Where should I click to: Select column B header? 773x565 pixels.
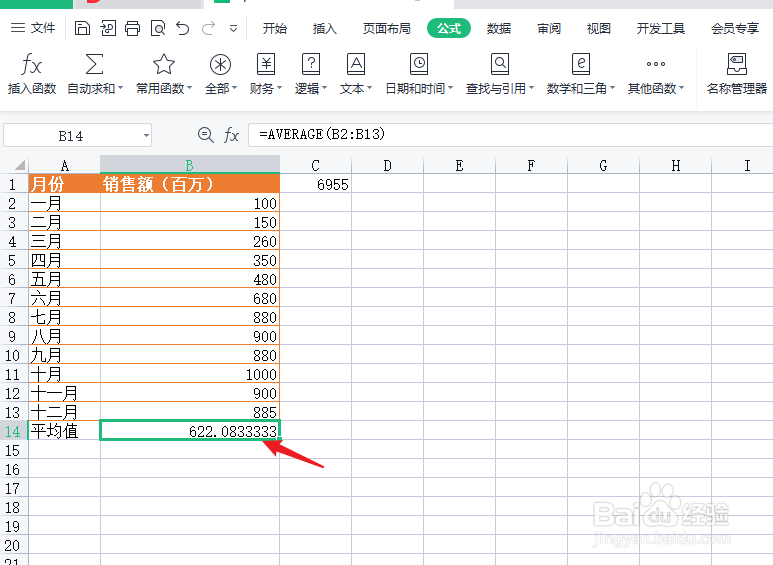pos(190,165)
